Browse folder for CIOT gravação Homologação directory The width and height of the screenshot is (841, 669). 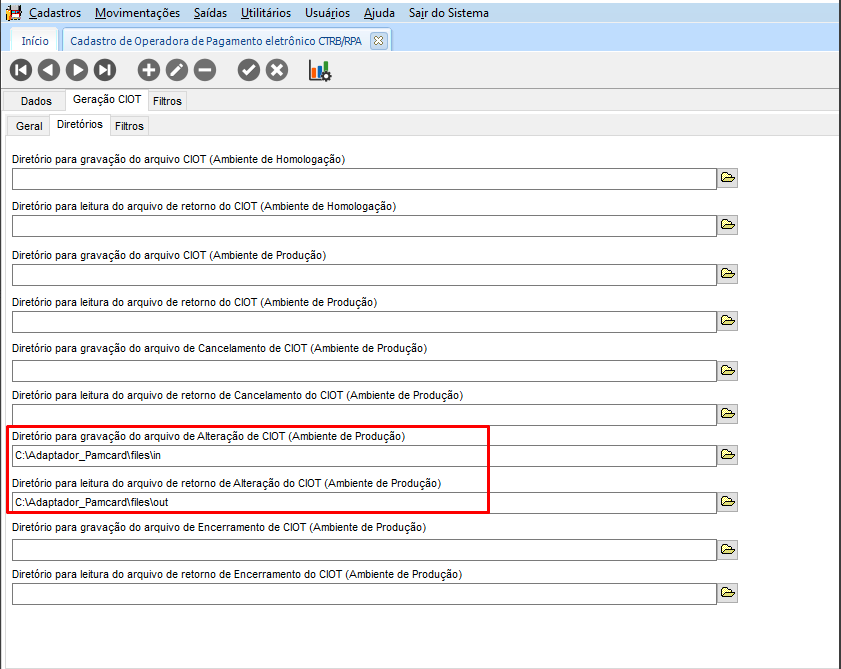coord(728,178)
